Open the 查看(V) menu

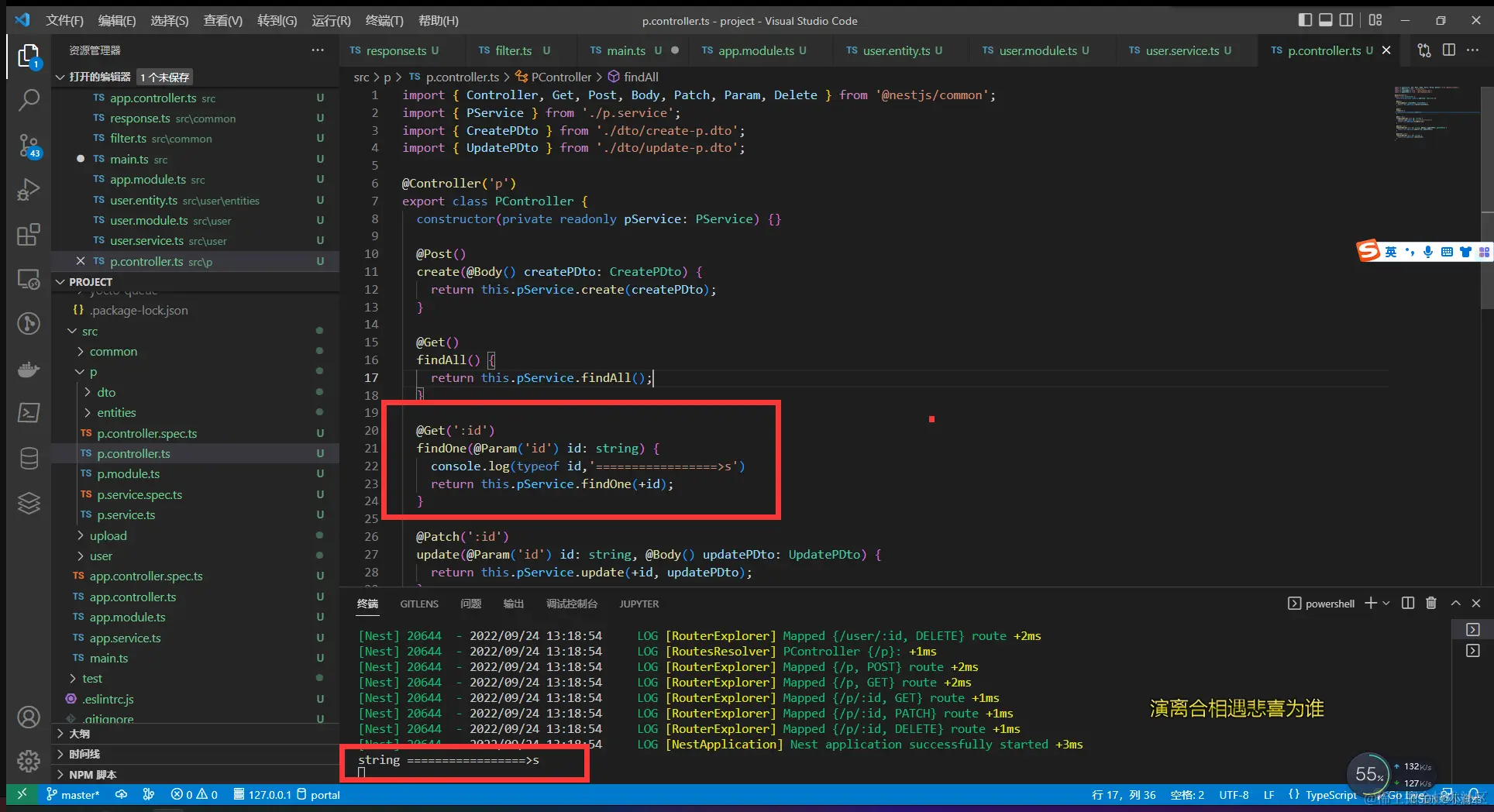coord(223,20)
